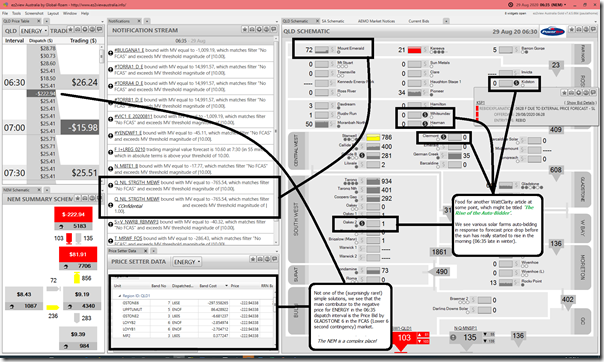Click the star icon in QLD Schematic header
Image resolution: width=604 pixels, height=362 pixels.
[x=572, y=30]
